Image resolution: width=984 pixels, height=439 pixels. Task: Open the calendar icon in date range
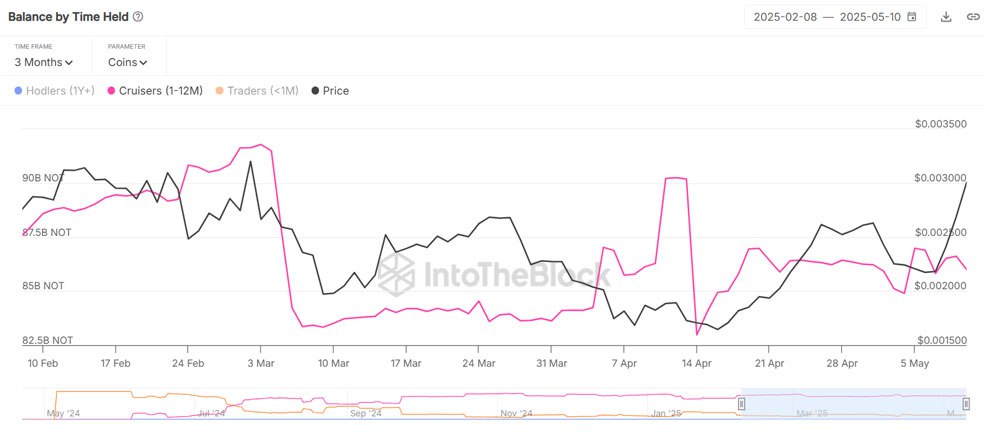pos(911,17)
